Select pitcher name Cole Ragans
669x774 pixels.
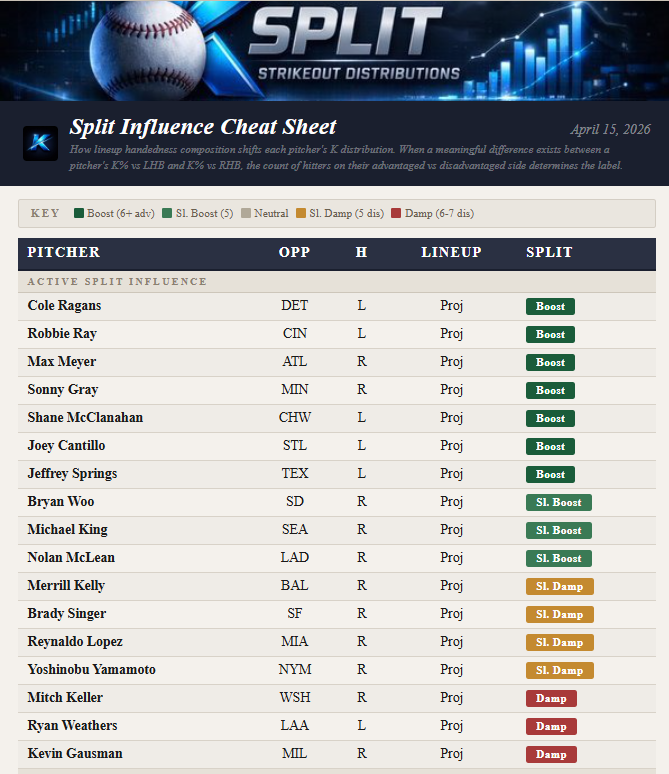point(64,306)
